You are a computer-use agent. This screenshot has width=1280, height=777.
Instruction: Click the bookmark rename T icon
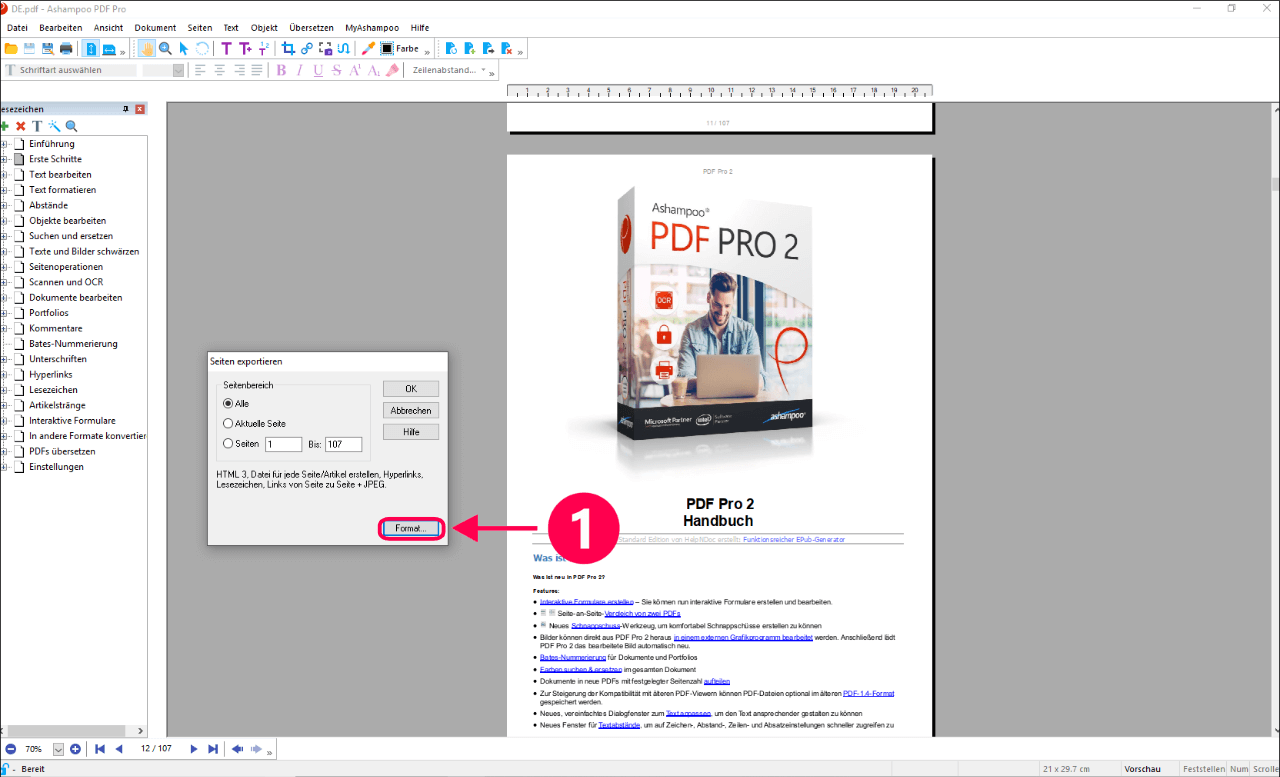click(x=37, y=126)
